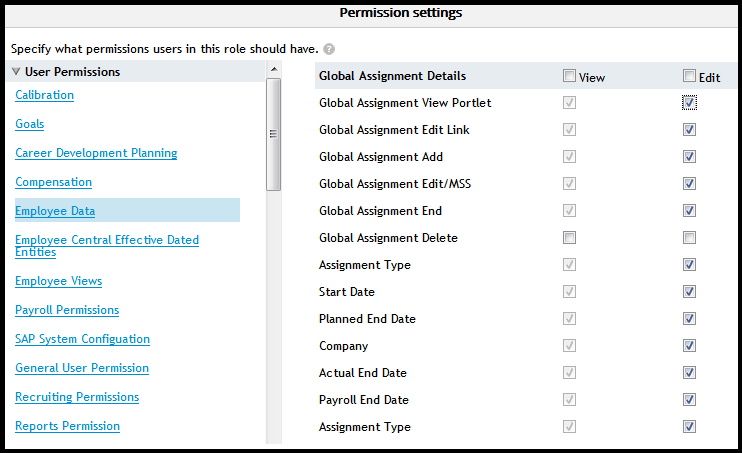This screenshot has height=453, width=742.
Task: Enable Edit for Global Assignment Delete
Action: click(x=689, y=238)
